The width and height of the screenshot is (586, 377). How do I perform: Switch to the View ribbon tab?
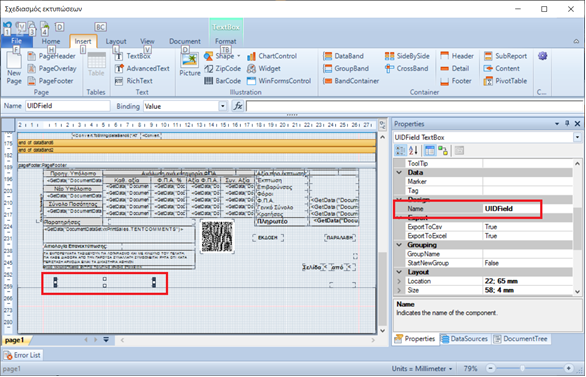click(147, 41)
